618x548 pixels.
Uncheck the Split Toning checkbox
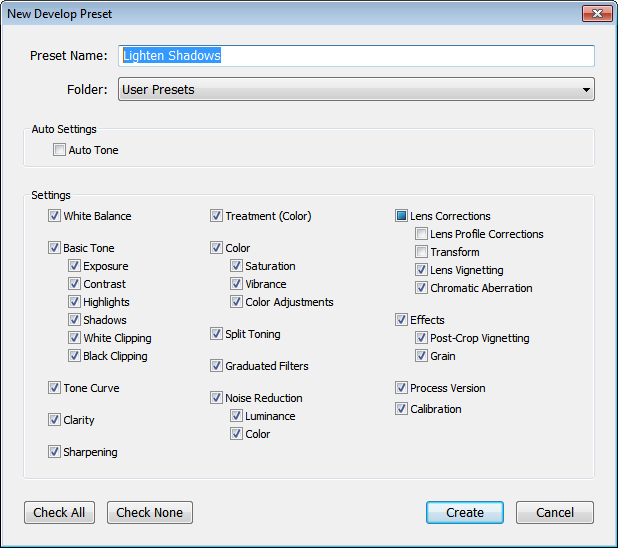216,334
